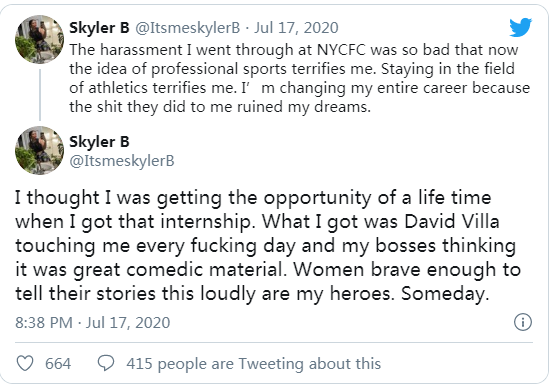560x390 pixels.
Task: Click the 664 likes count
Action: pos(58,364)
